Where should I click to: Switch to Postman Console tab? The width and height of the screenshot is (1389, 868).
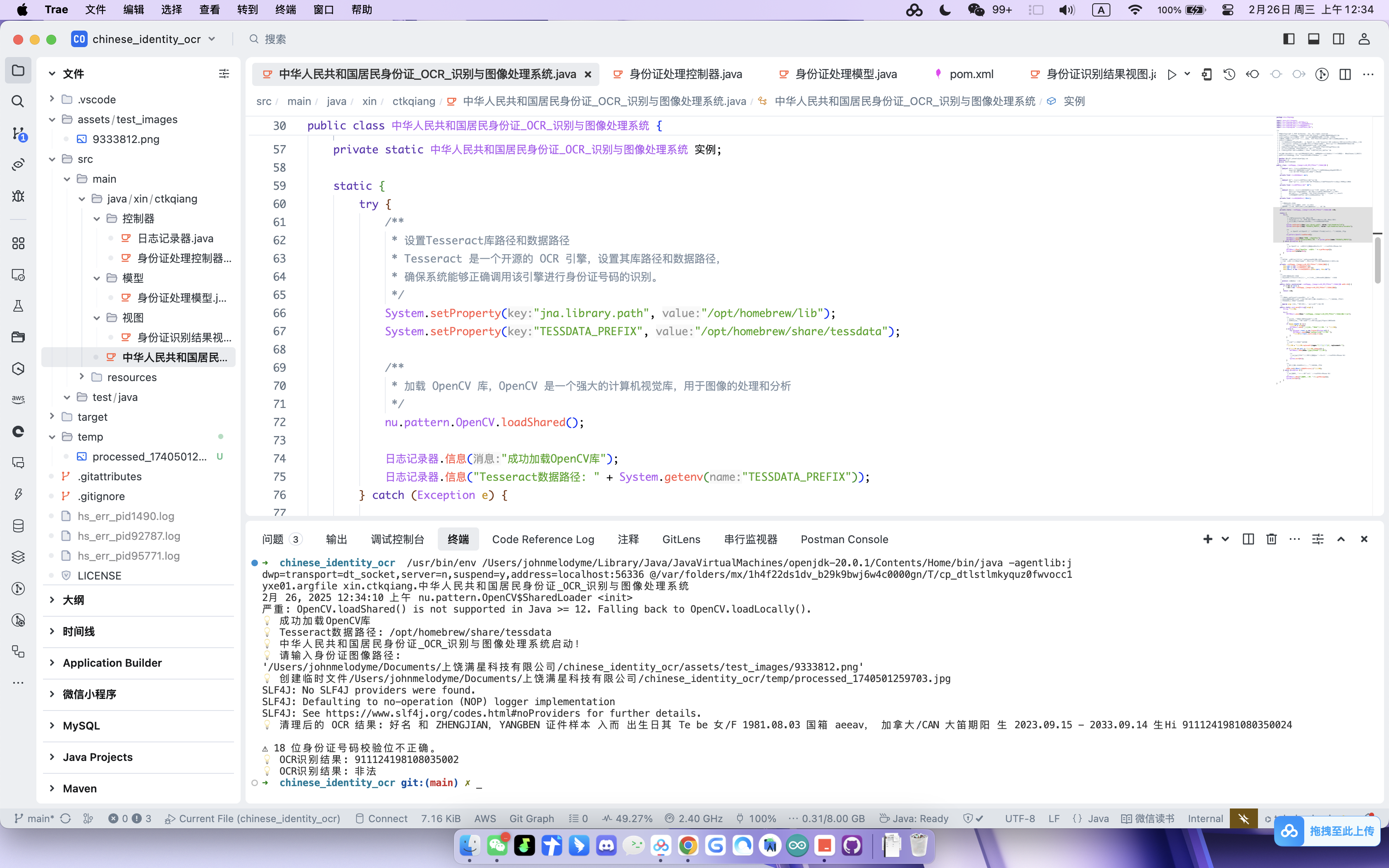click(844, 539)
